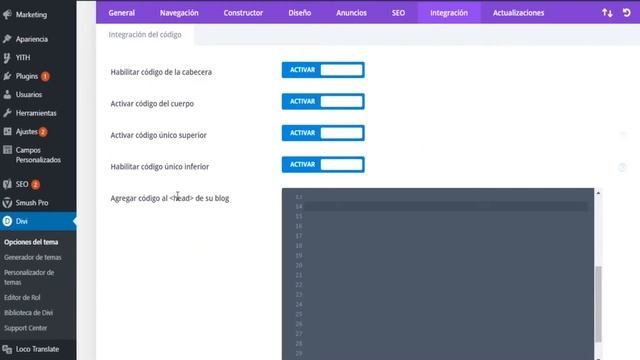Click the code editor scroll up arrow
Viewport: 640px width, 360px height.
tap(598, 193)
